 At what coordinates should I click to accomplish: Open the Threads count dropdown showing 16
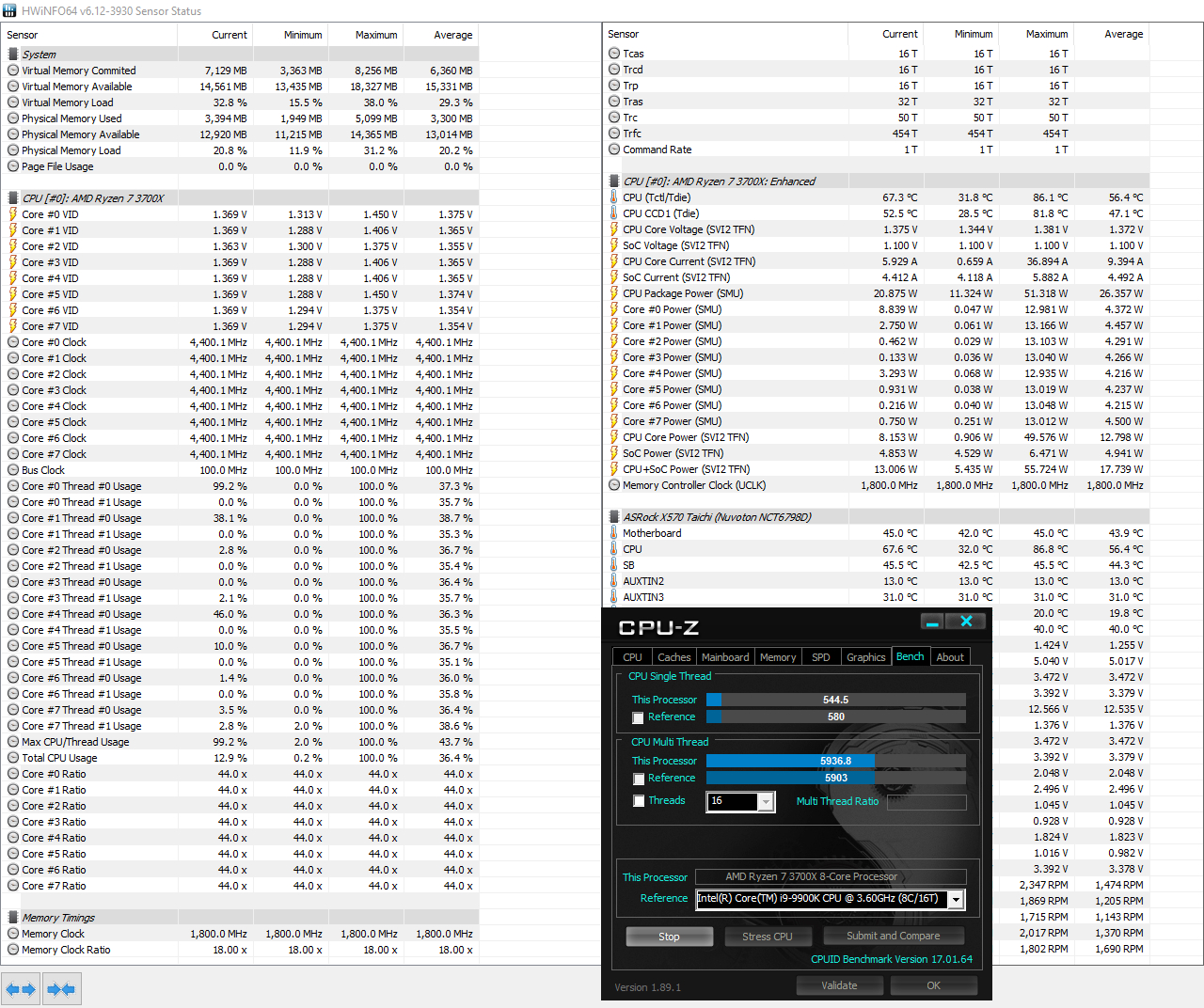[766, 801]
